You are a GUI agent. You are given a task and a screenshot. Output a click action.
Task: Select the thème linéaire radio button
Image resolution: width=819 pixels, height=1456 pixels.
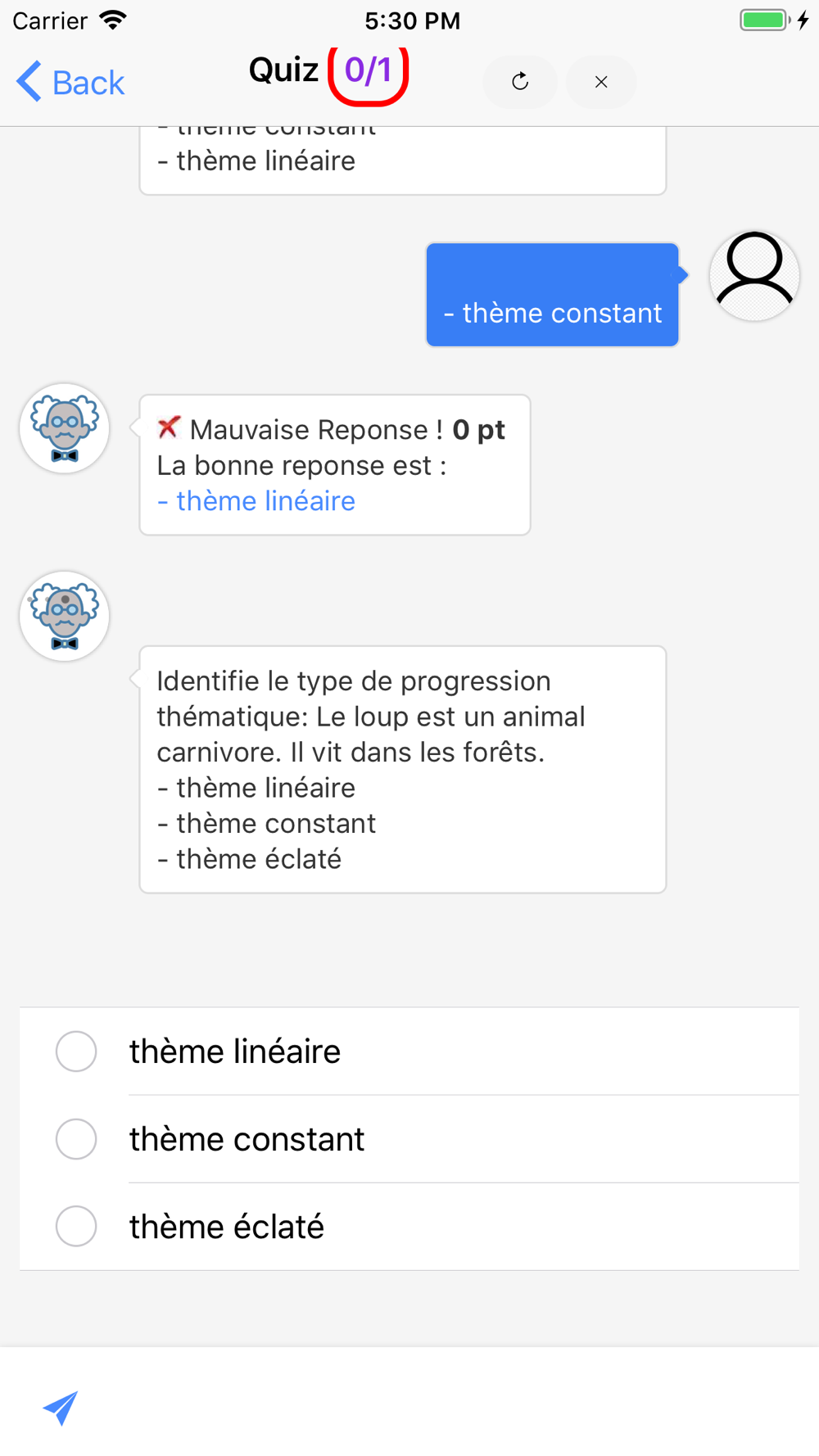[76, 1051]
